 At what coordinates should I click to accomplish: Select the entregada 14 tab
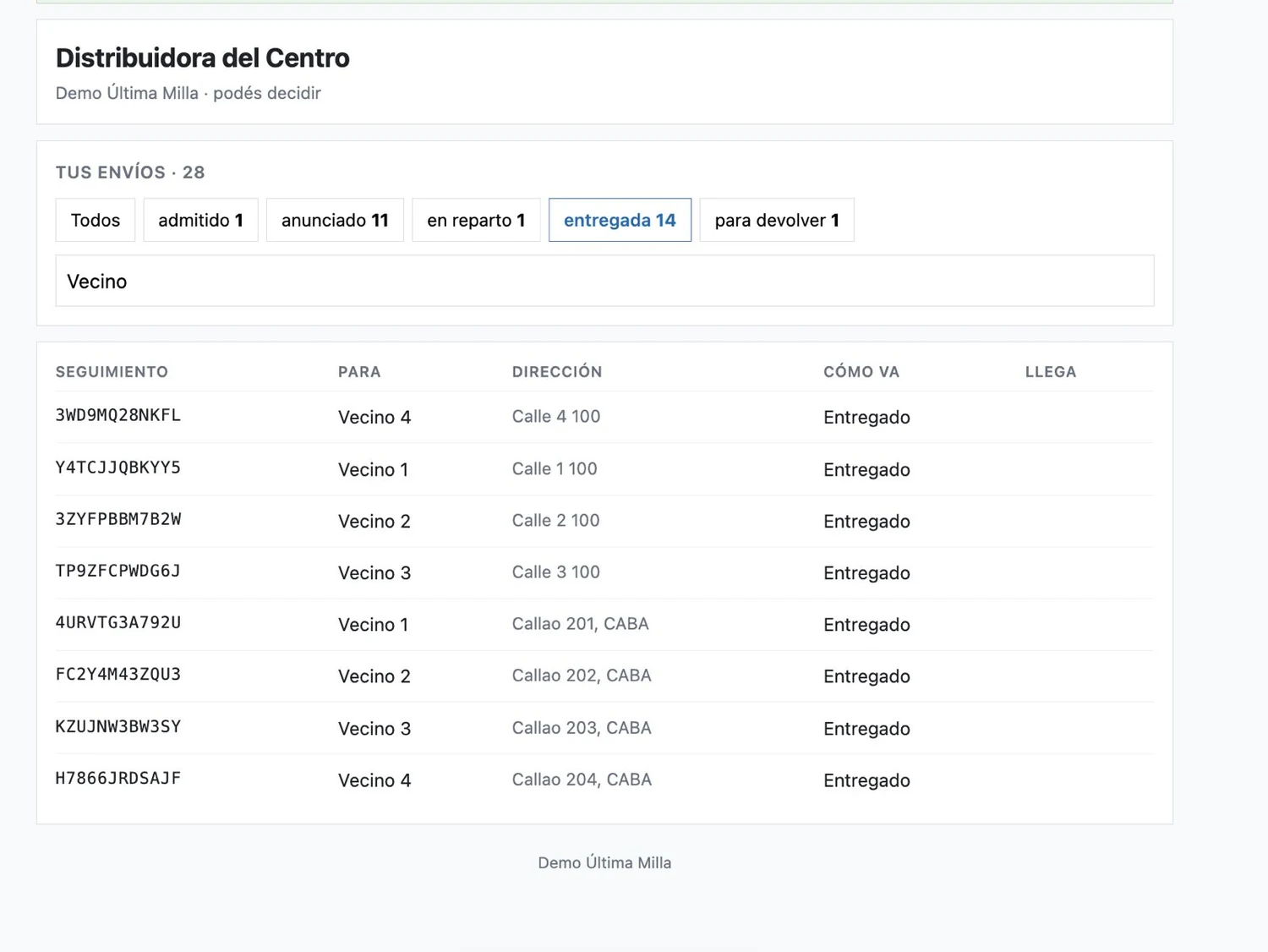(620, 220)
